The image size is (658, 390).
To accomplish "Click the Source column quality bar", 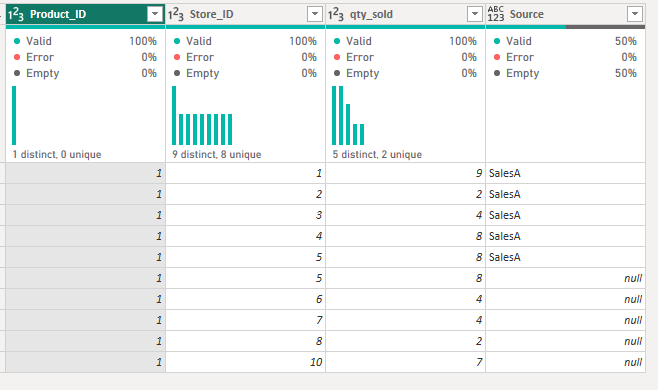I will tap(565, 27).
